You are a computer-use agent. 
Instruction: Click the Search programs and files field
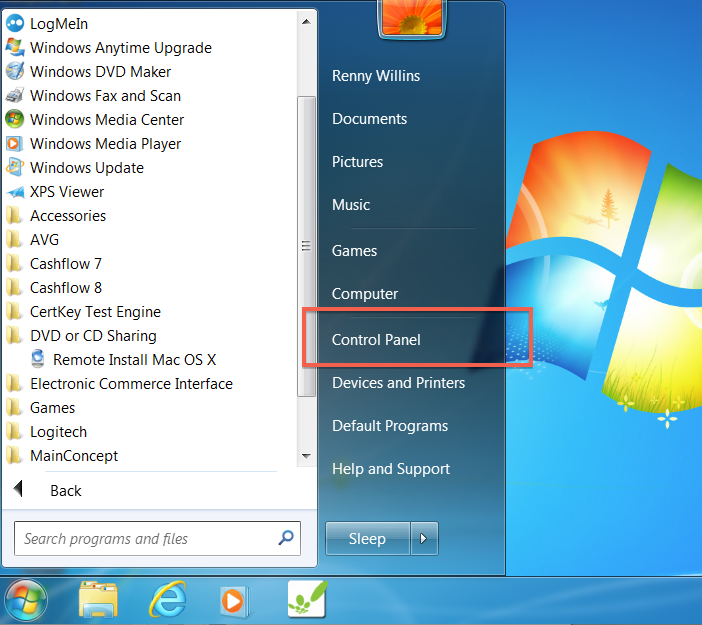[157, 538]
